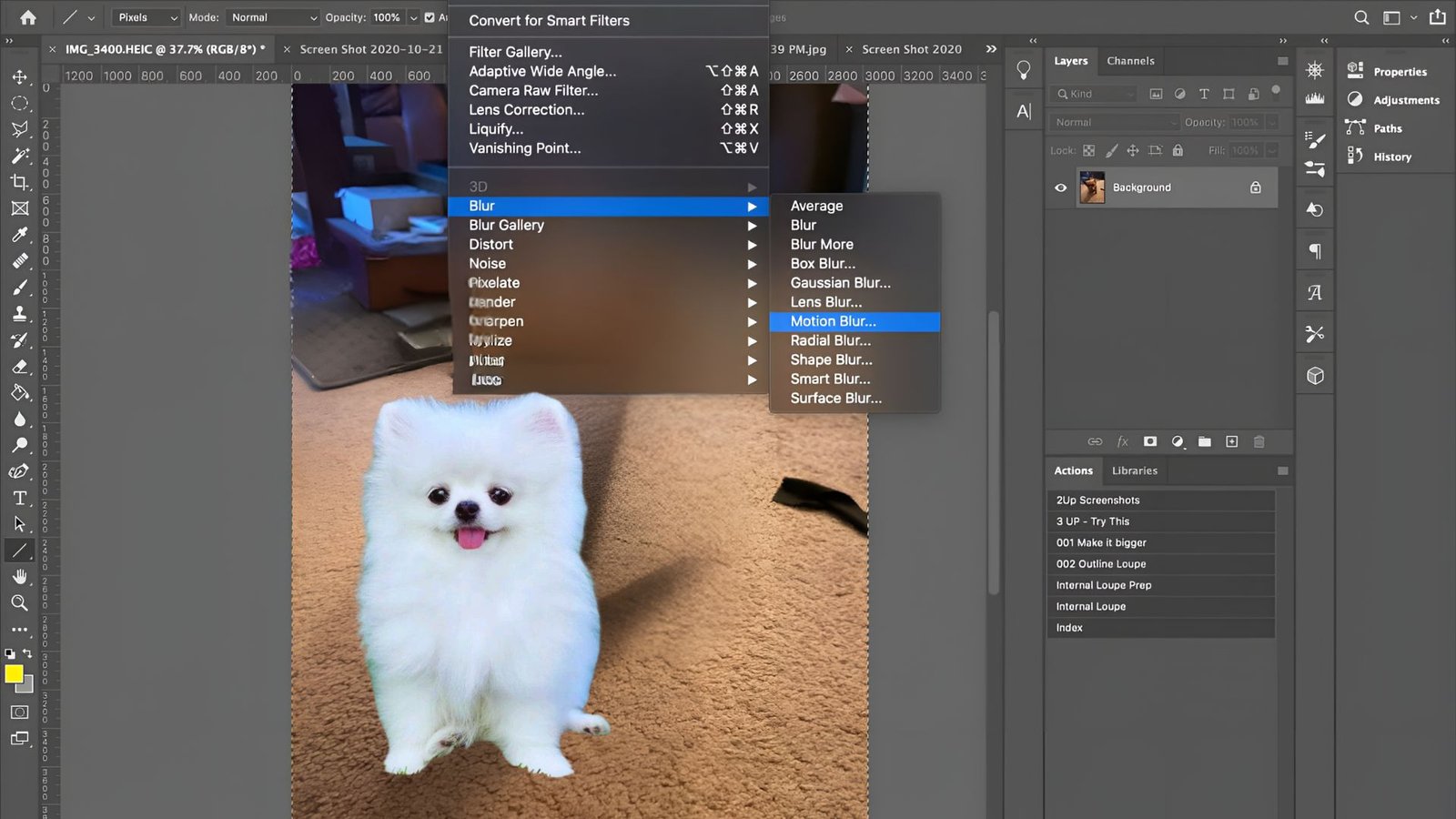Click the Add layer mask icon
The image size is (1456, 819).
[x=1150, y=441]
